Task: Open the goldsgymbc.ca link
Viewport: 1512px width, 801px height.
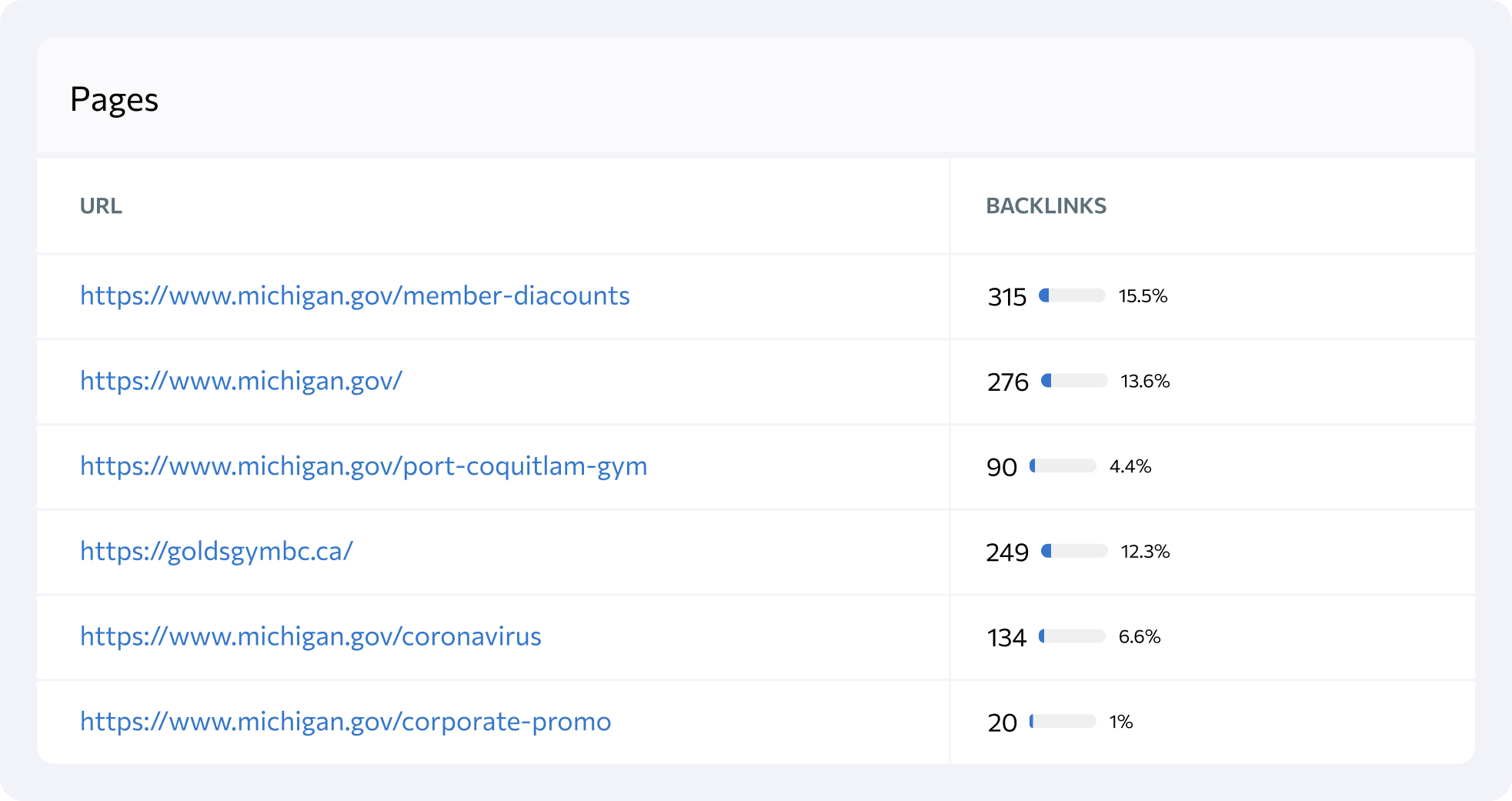Action: (x=216, y=552)
